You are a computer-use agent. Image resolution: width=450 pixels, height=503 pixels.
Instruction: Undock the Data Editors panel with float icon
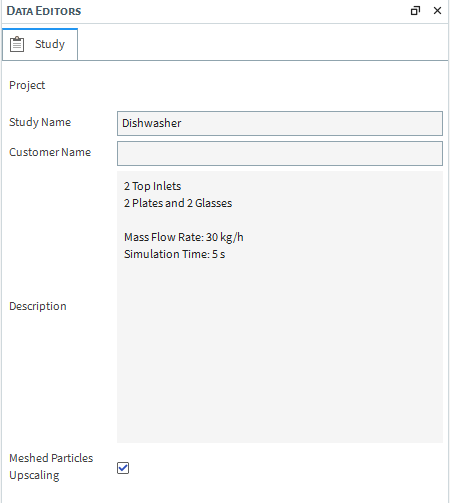(x=415, y=11)
